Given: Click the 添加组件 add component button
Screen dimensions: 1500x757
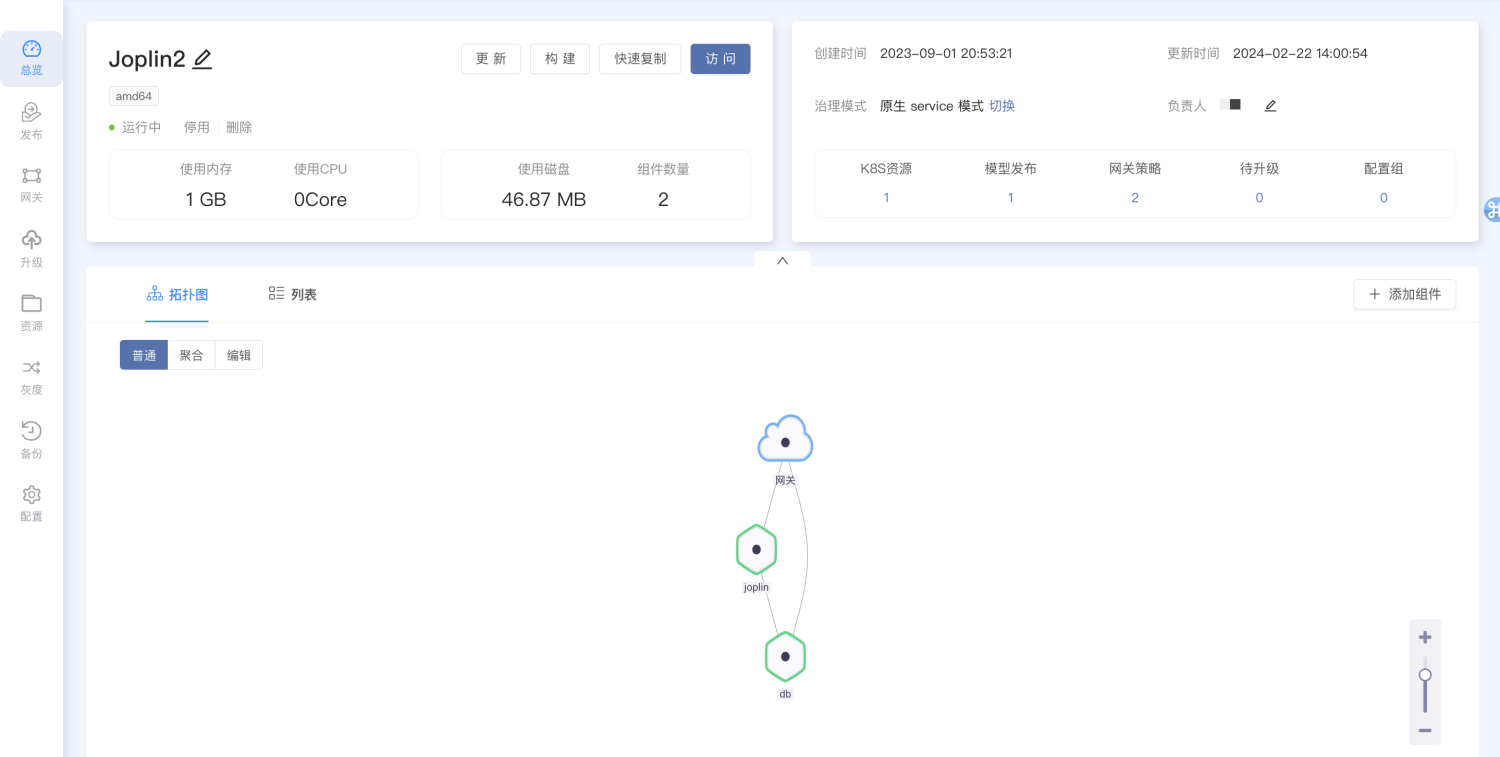Looking at the screenshot, I should point(1404,294).
